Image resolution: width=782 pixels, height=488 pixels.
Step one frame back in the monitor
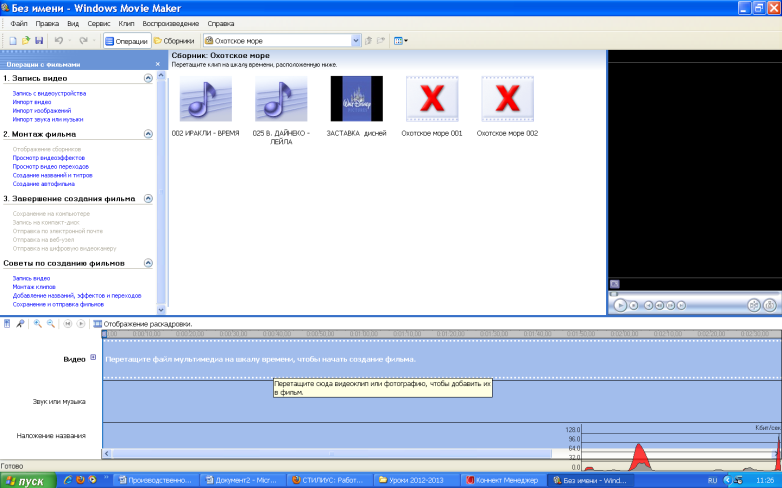pyautogui.click(x=659, y=305)
